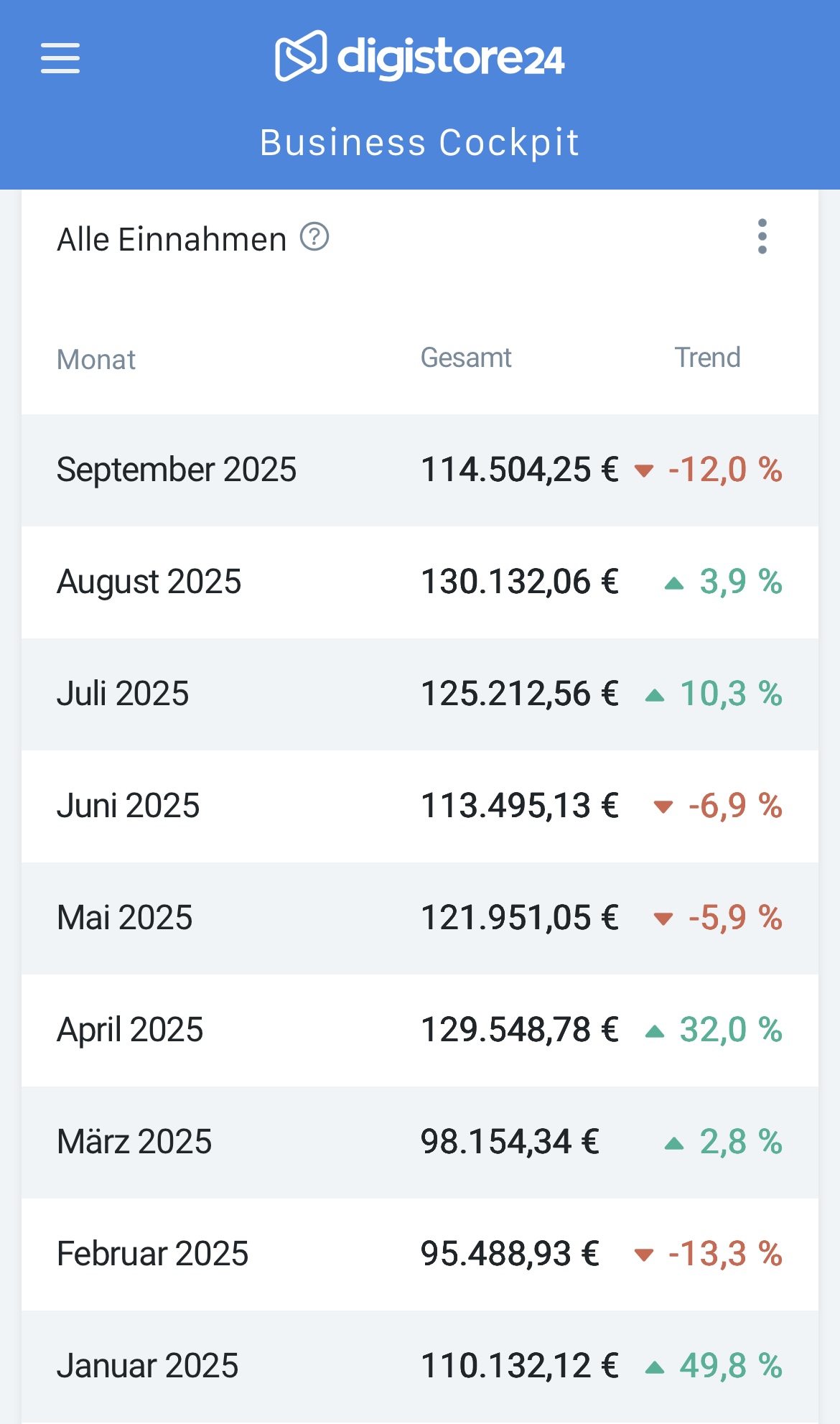Screen dimensions: 840x1424
Task: Select the Juli 2025 month label
Action: 123,694
